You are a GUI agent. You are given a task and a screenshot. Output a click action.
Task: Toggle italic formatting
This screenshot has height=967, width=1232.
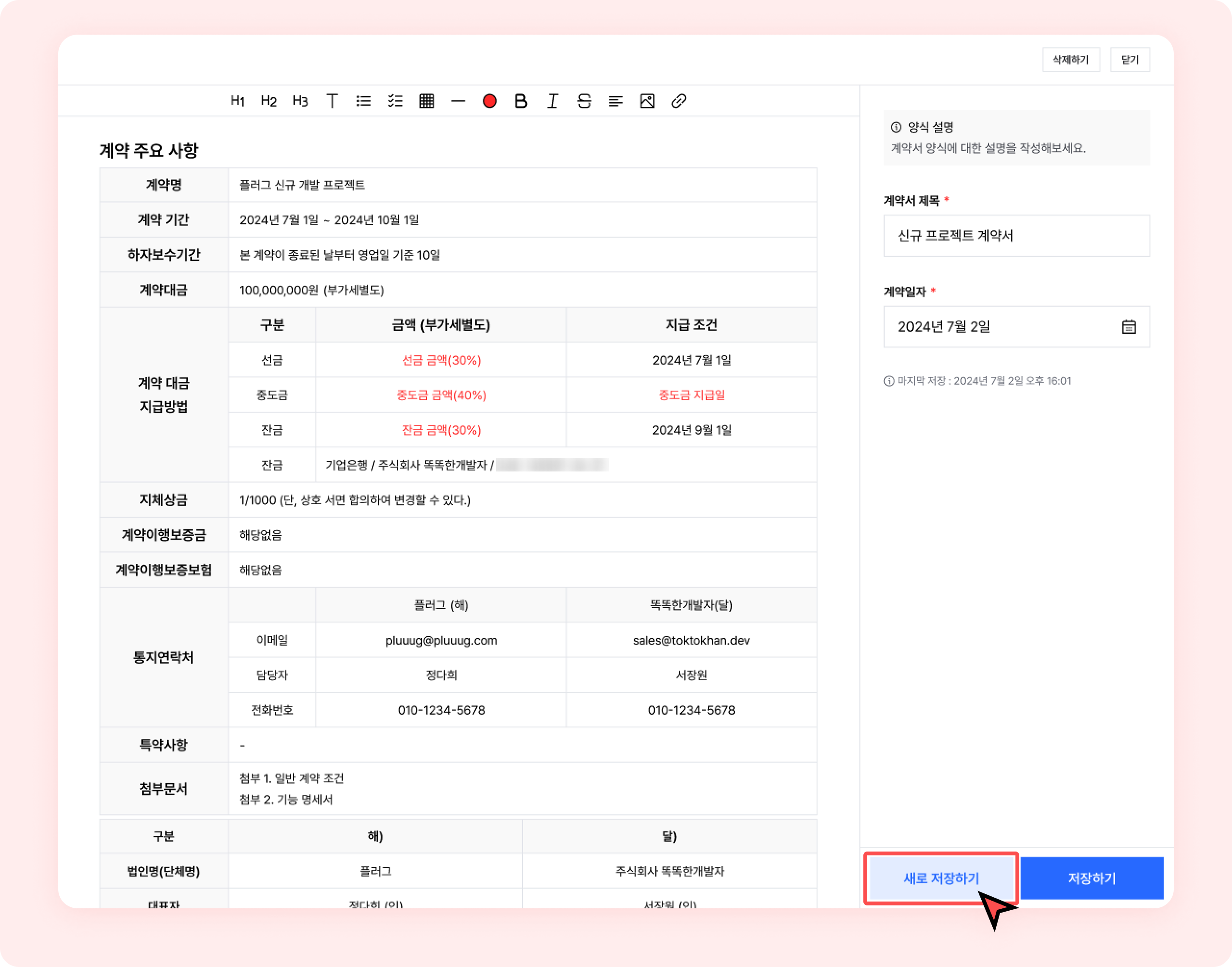(x=552, y=102)
